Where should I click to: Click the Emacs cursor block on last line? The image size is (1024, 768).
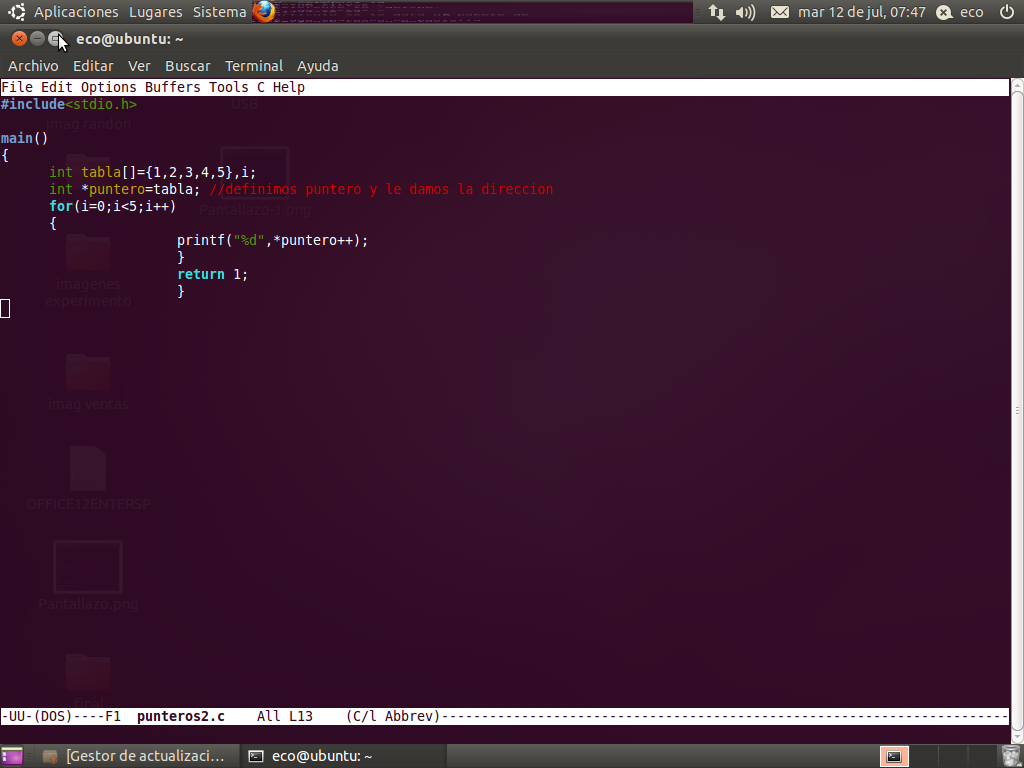click(x=5, y=308)
